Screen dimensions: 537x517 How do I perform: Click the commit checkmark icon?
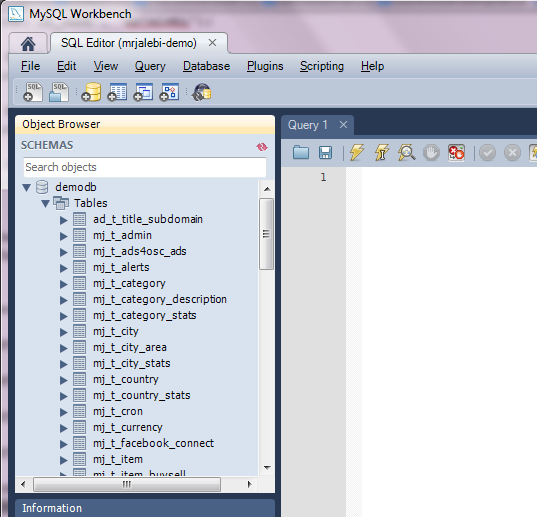point(487,153)
